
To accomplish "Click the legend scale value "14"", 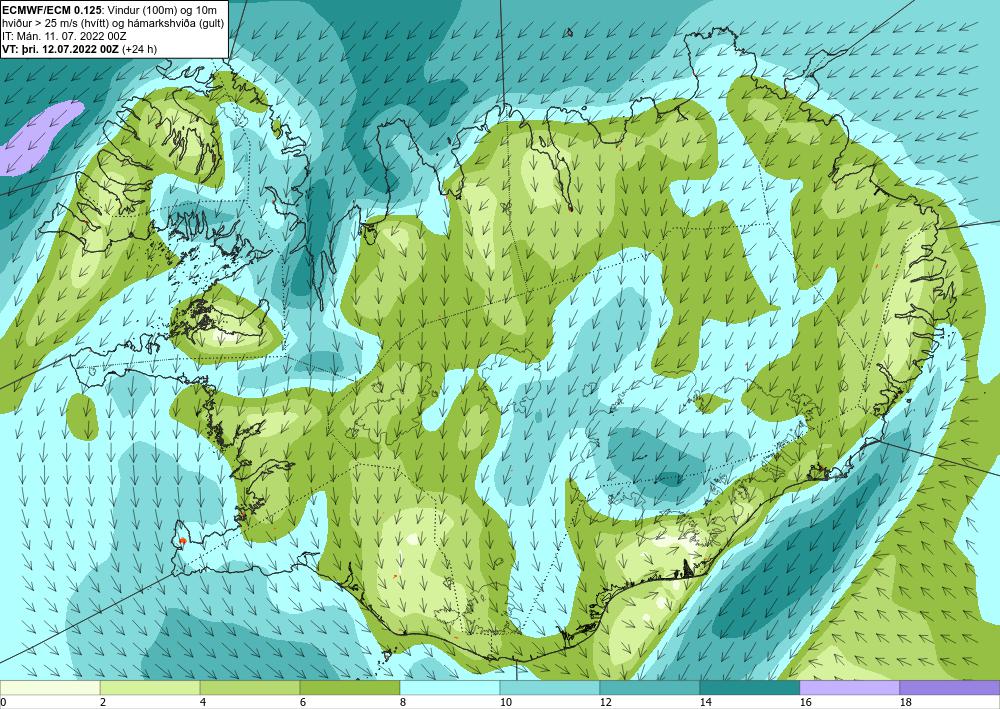I will [x=705, y=702].
